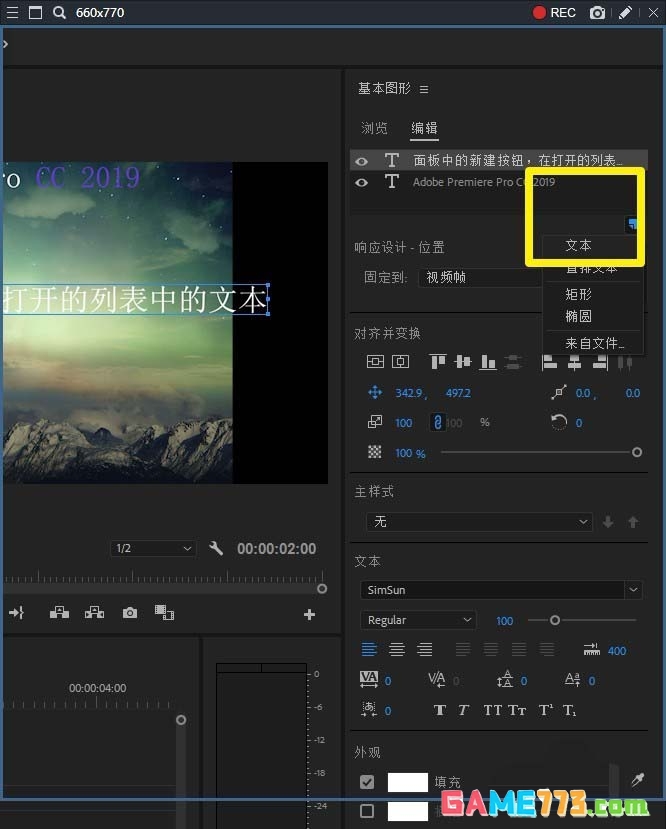Choose 文本 from the new layer menu
Viewport: 666px width, 829px height.
pos(578,245)
